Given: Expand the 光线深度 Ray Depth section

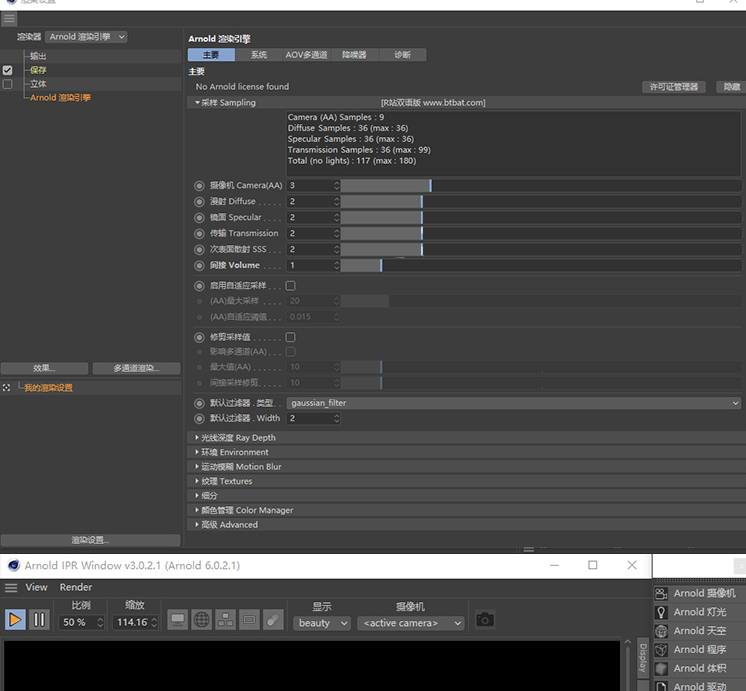Looking at the screenshot, I should pos(238,438).
